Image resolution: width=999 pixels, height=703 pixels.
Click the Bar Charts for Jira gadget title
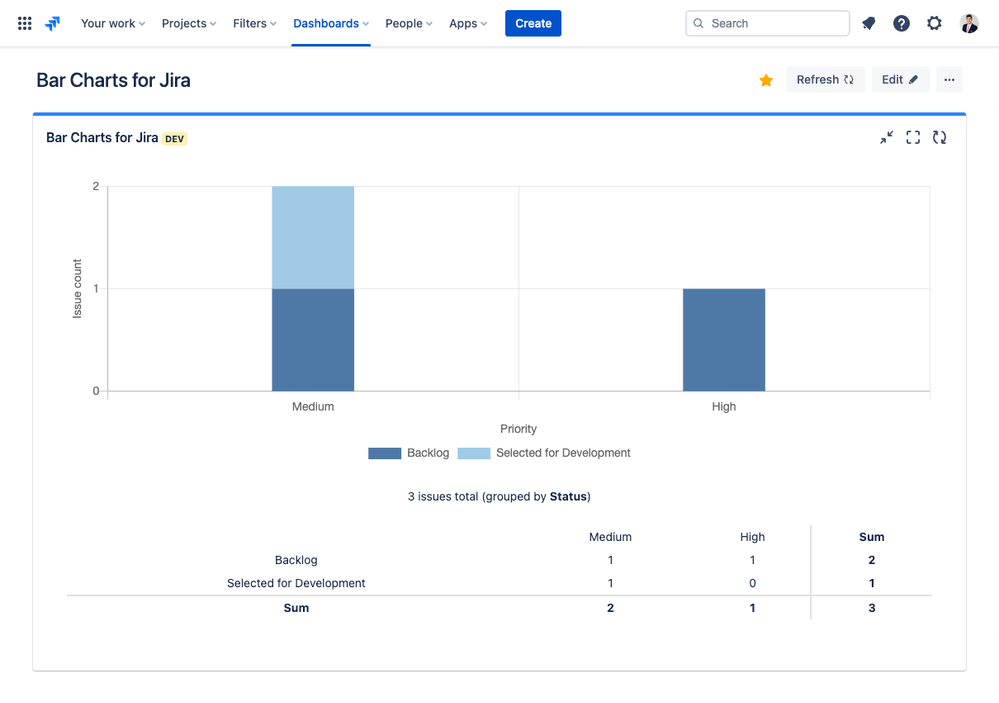pyautogui.click(x=102, y=138)
